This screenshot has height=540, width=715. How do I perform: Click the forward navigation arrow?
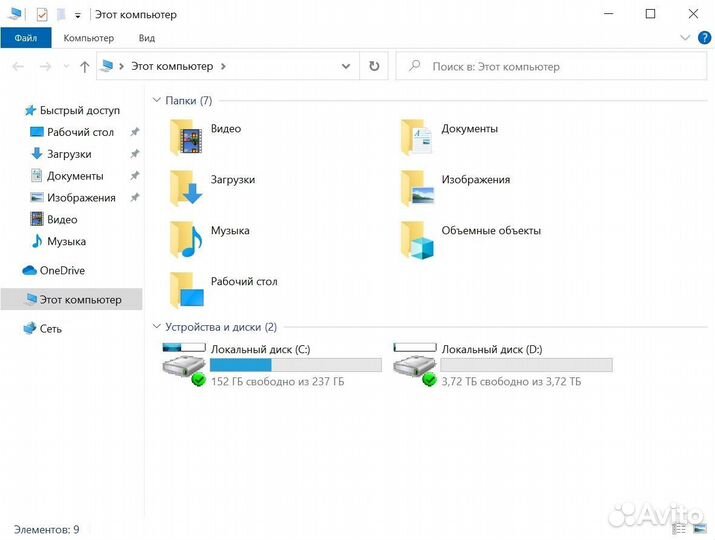45,67
